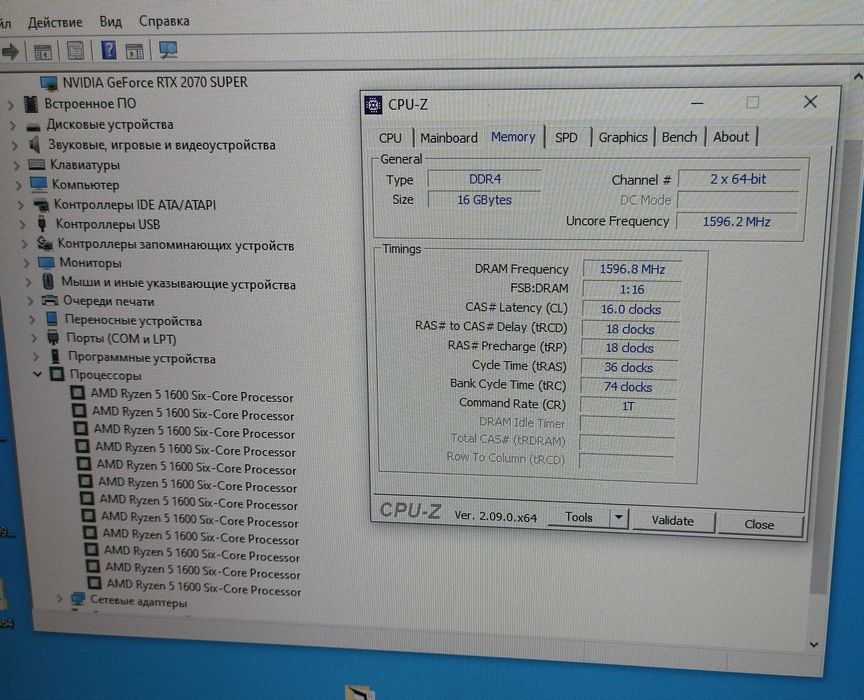Select the Memory tab in CPU-Z

[x=513, y=137]
